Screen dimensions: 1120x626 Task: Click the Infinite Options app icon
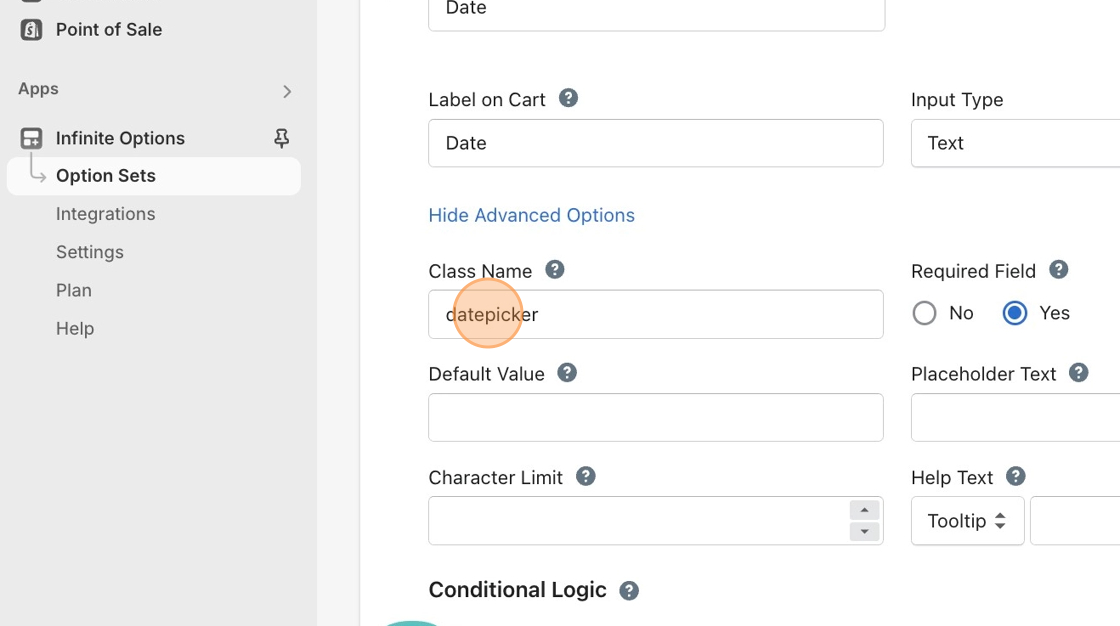31,138
